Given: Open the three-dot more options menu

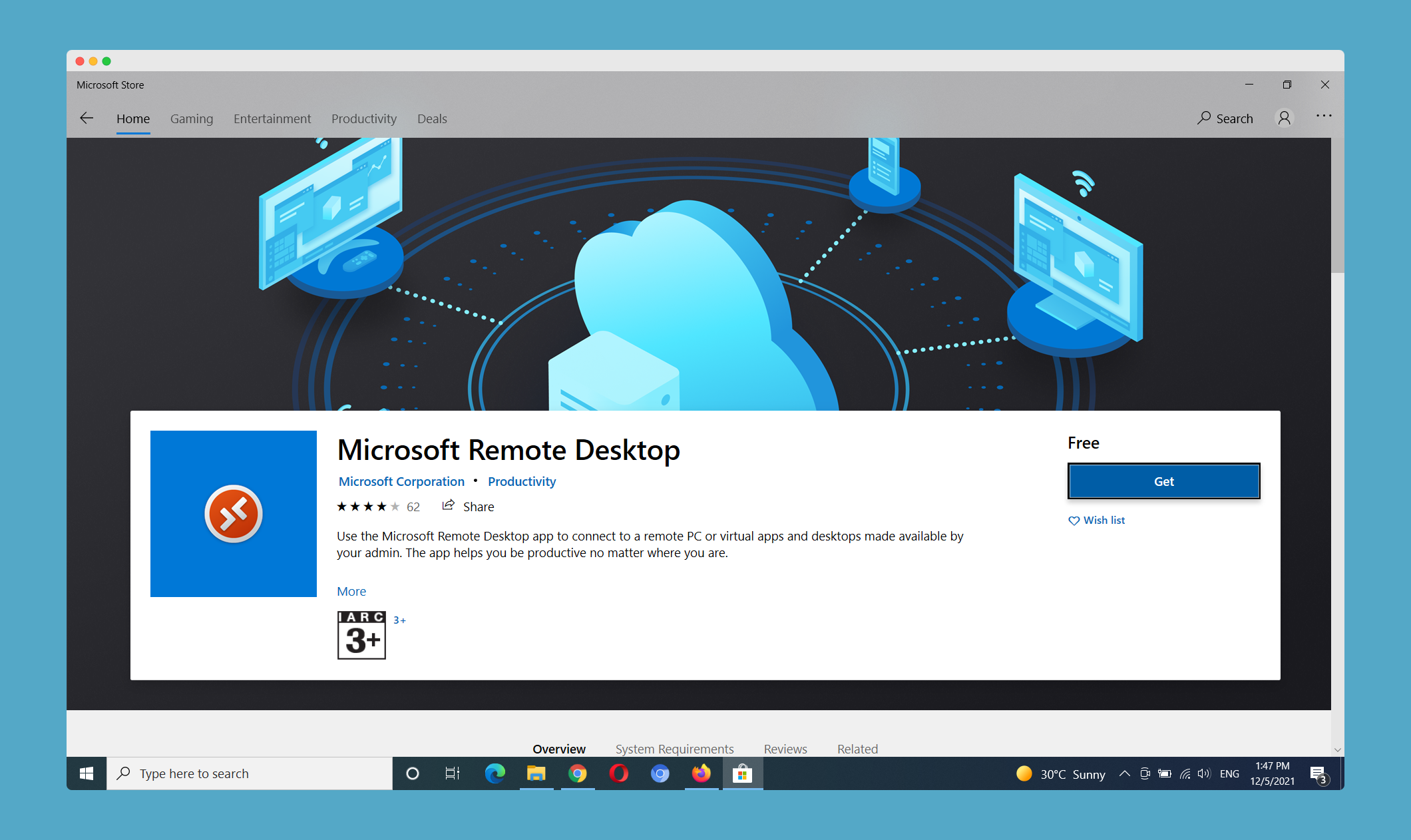Looking at the screenshot, I should click(1324, 116).
